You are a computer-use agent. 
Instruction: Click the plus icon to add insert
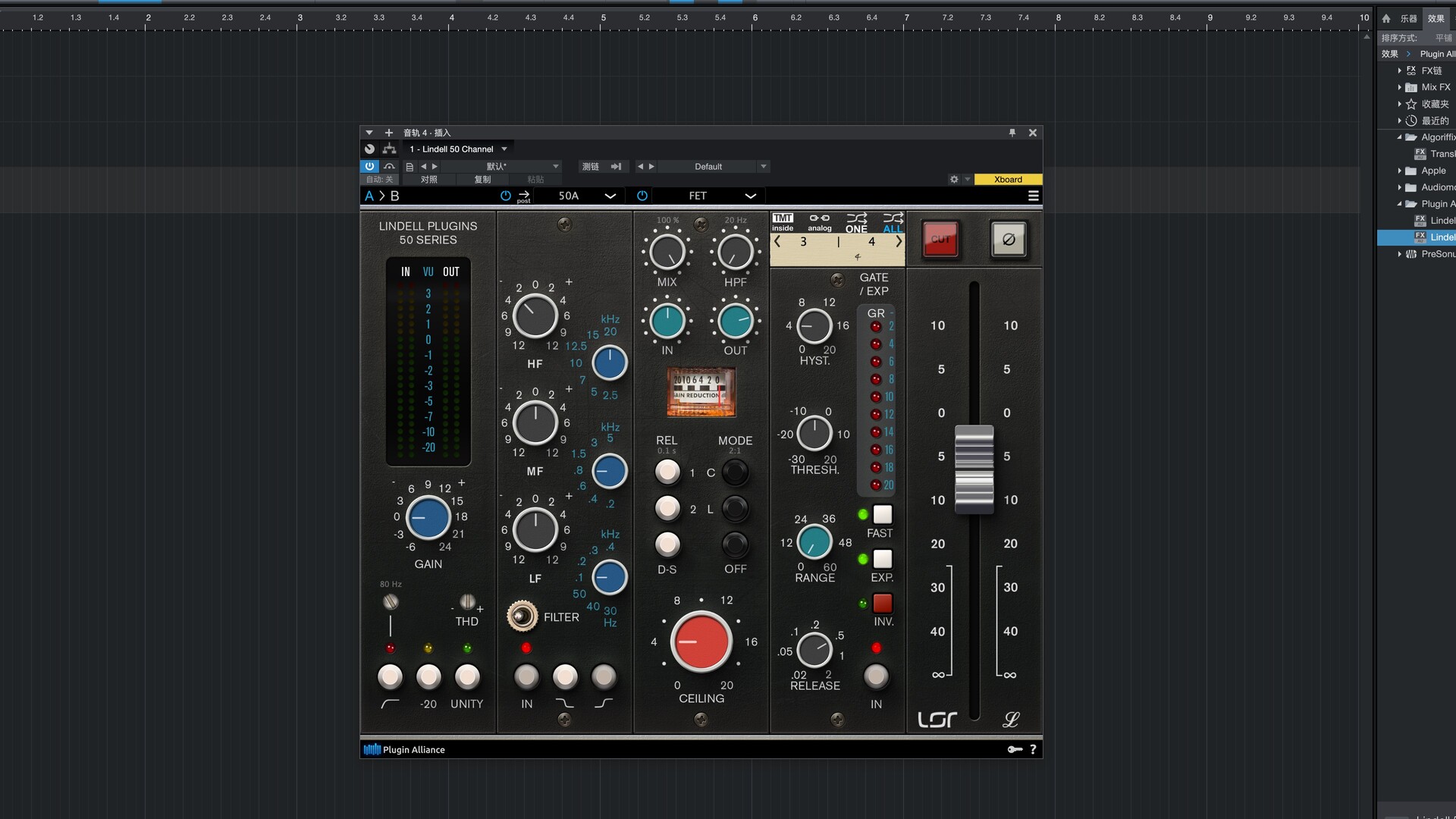(x=389, y=133)
